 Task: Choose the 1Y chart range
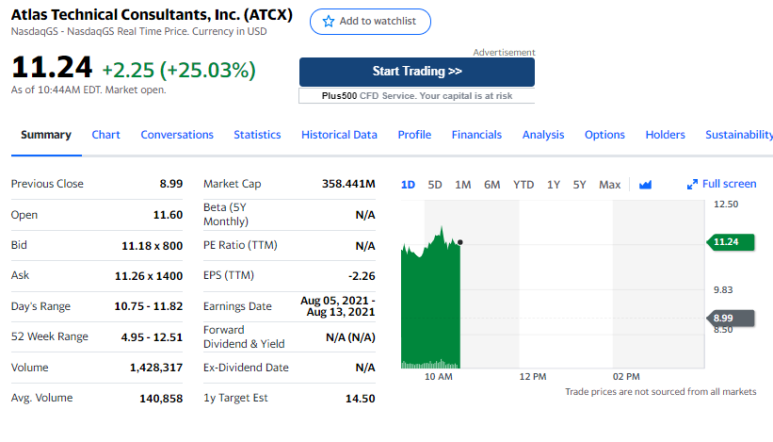(x=554, y=185)
